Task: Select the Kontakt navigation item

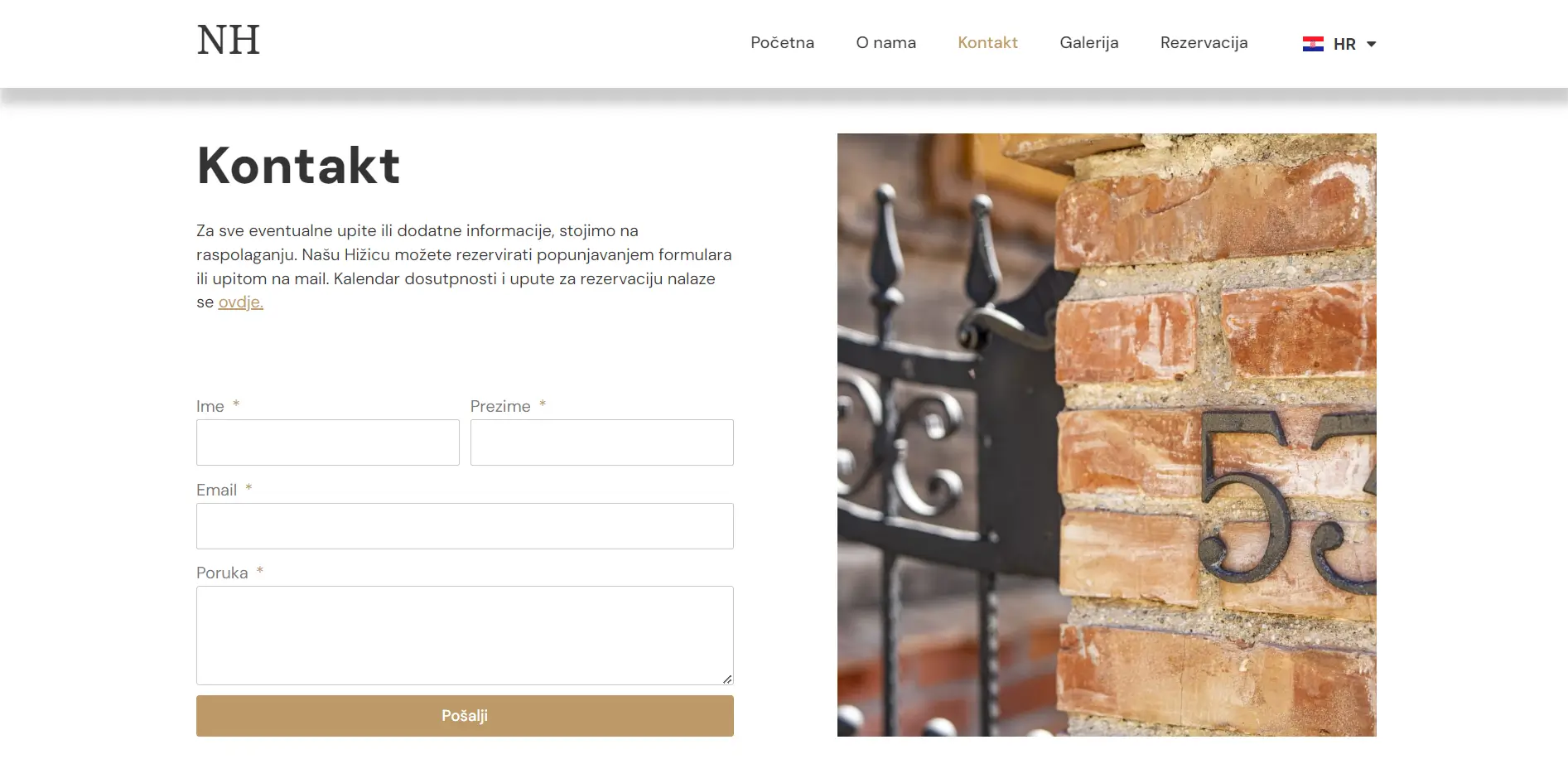Action: click(987, 43)
